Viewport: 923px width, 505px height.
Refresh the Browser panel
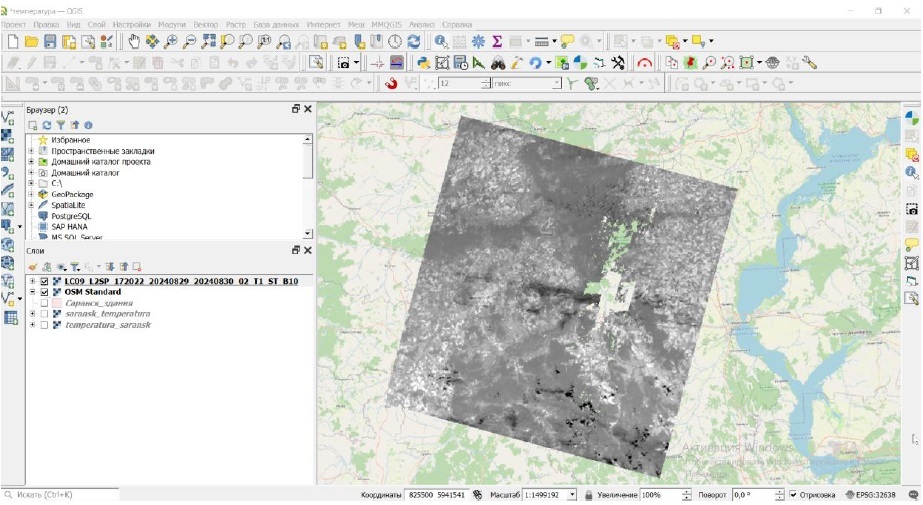(46, 125)
